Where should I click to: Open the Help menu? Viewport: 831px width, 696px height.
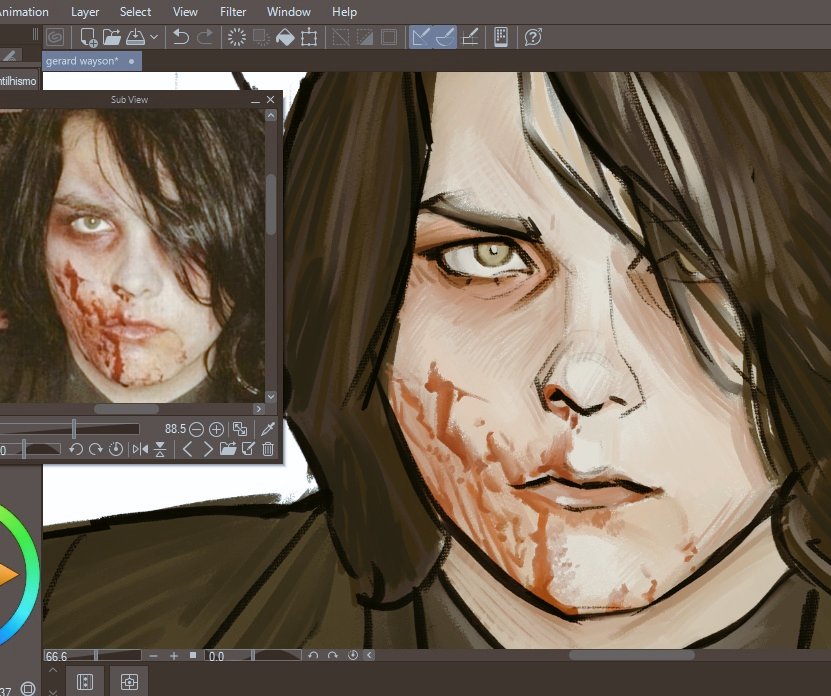[344, 12]
